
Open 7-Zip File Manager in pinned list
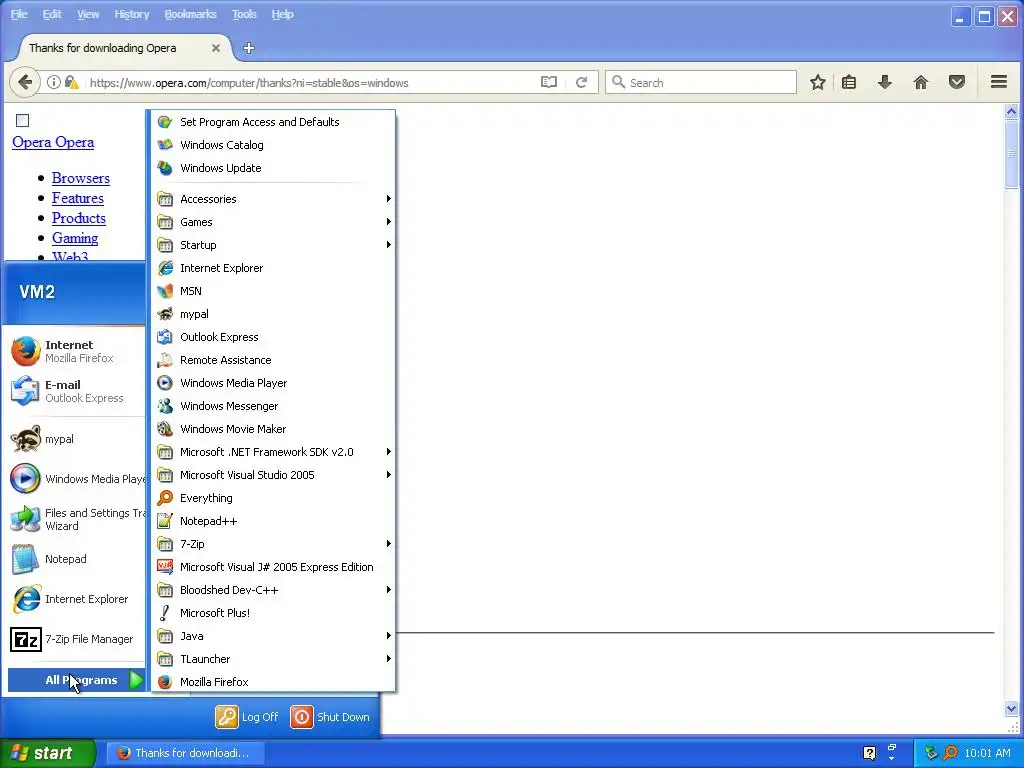[76, 639]
